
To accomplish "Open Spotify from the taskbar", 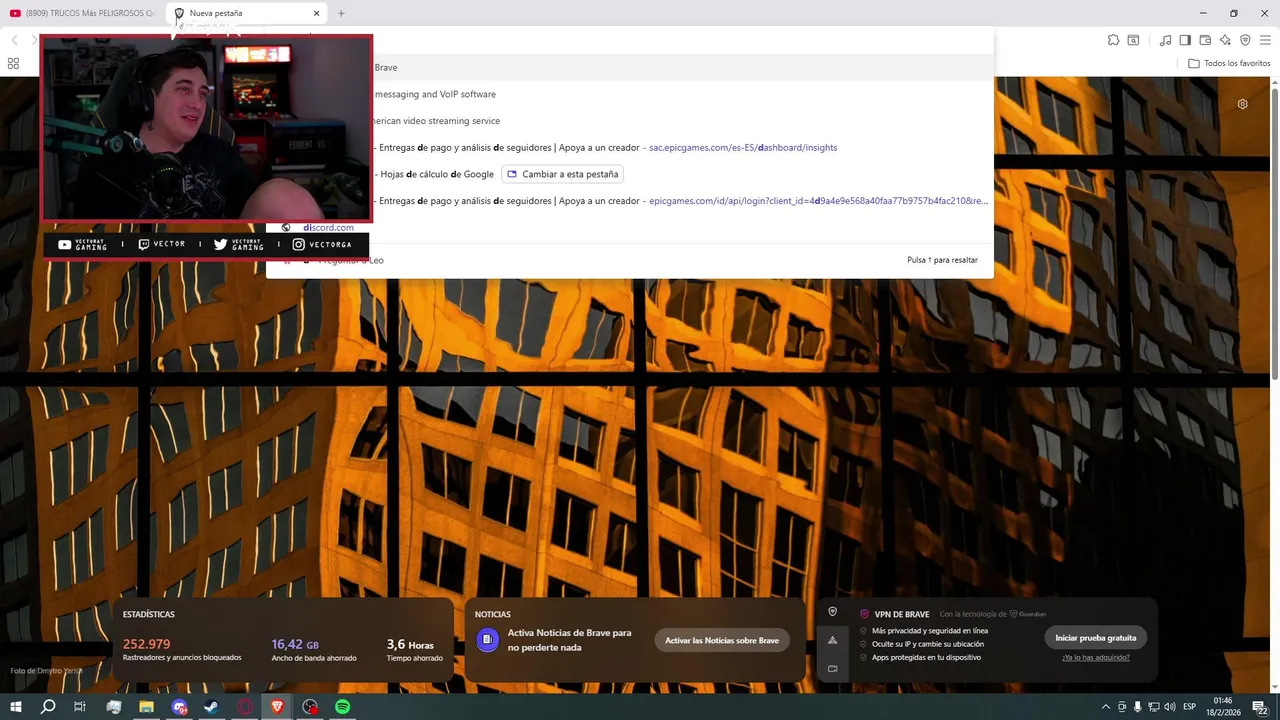I will pos(343,707).
